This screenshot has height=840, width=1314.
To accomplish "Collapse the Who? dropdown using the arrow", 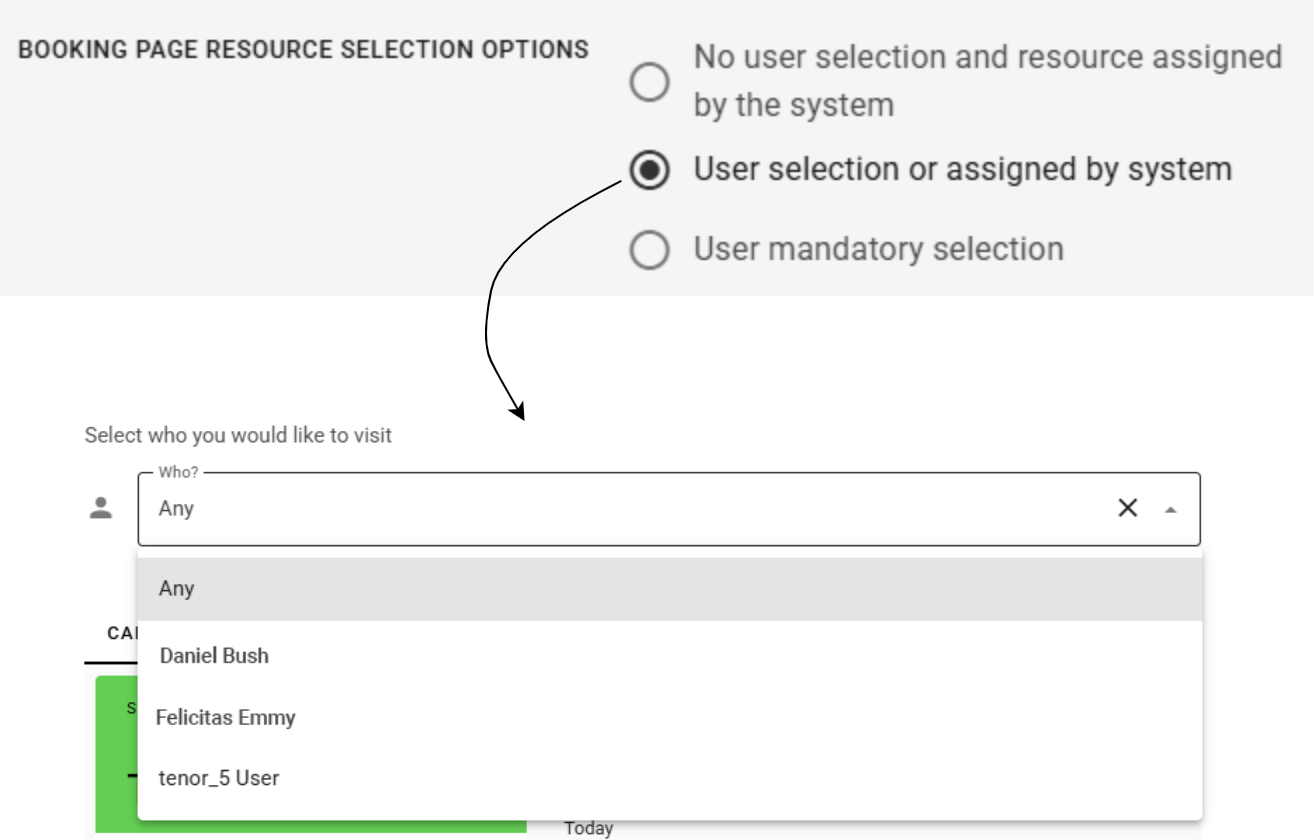I will click(x=1170, y=509).
